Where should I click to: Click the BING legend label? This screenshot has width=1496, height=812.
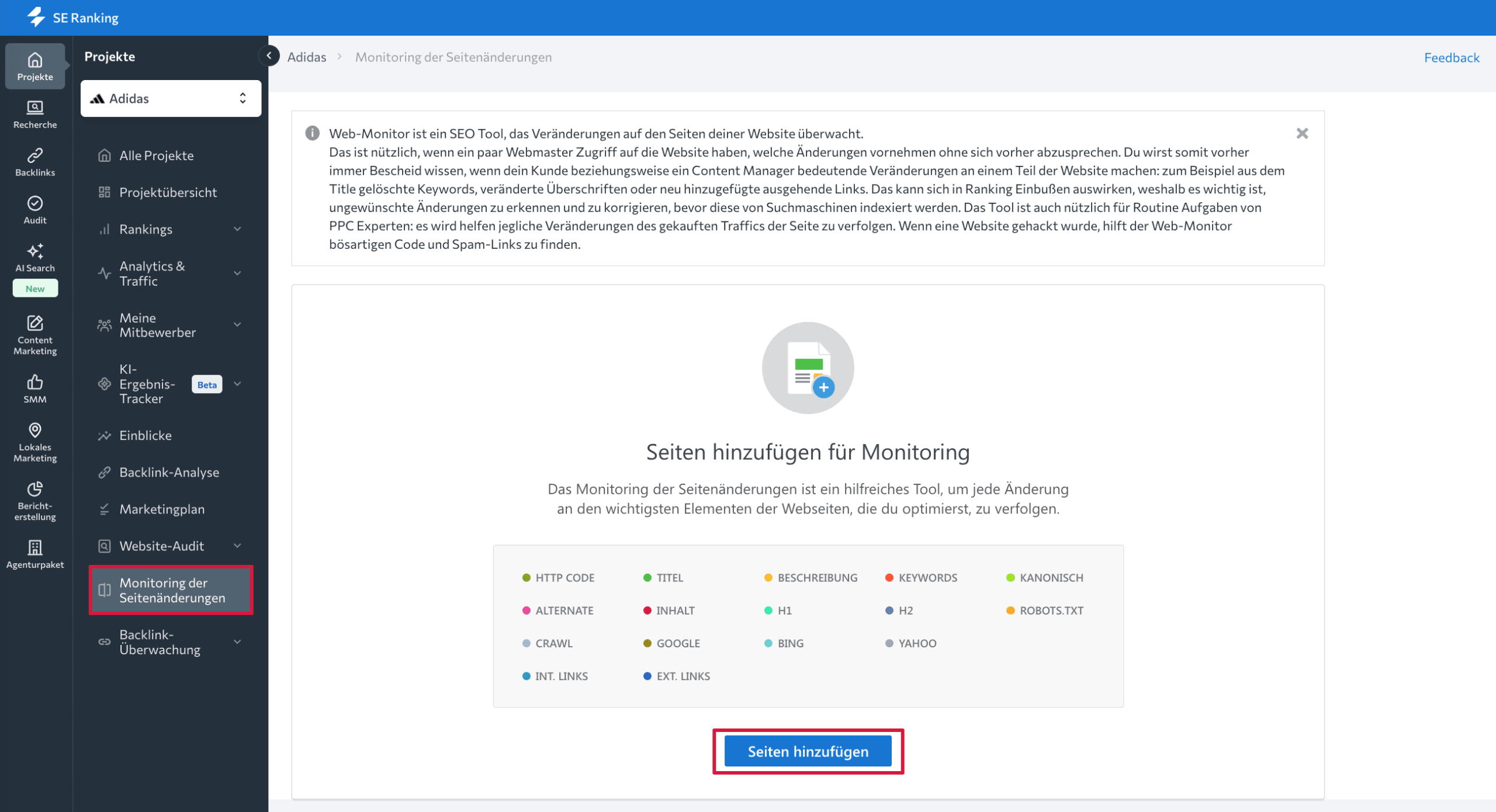tap(791, 643)
